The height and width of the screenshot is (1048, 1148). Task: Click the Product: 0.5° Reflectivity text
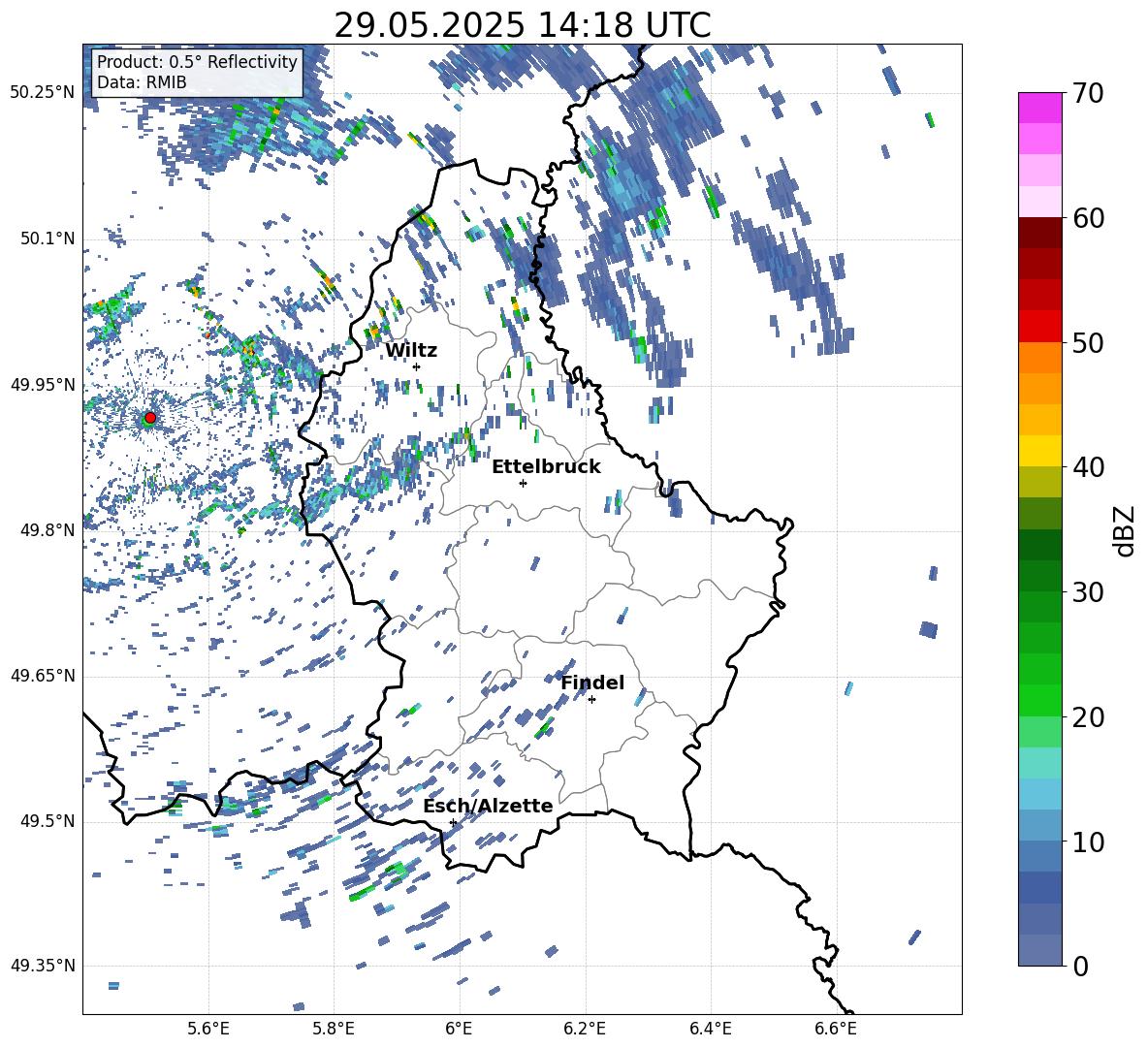(x=197, y=61)
